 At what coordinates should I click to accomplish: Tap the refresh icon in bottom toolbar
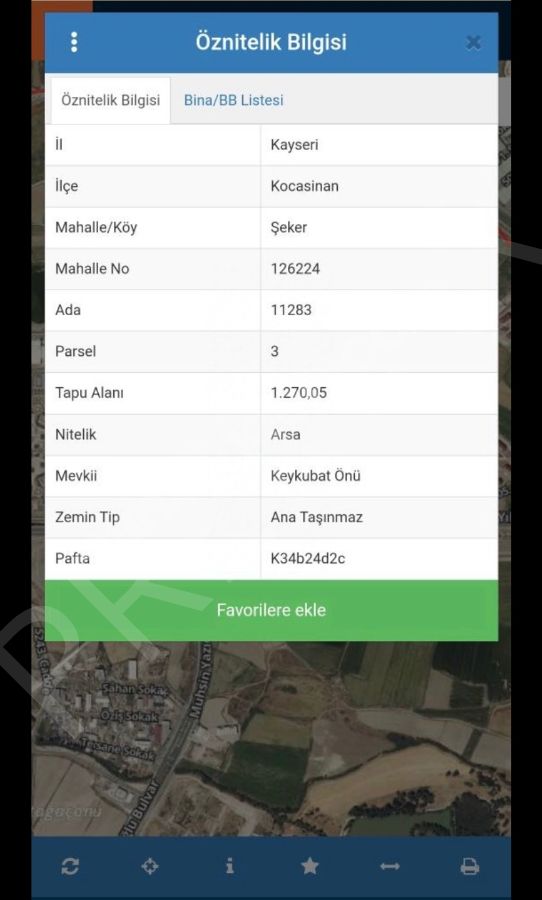pos(69,866)
